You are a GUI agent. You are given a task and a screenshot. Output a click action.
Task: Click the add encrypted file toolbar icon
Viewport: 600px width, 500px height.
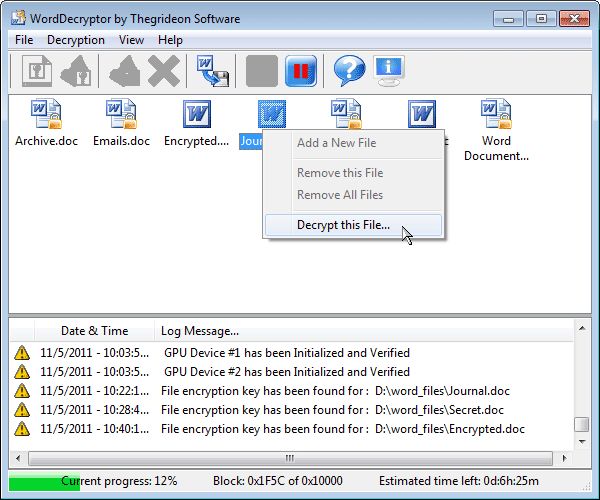[x=37, y=70]
